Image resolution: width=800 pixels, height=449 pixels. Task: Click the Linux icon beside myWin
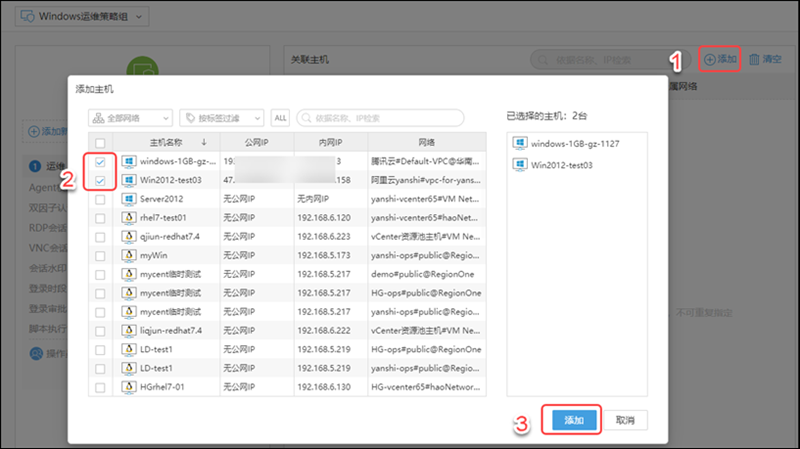129,256
